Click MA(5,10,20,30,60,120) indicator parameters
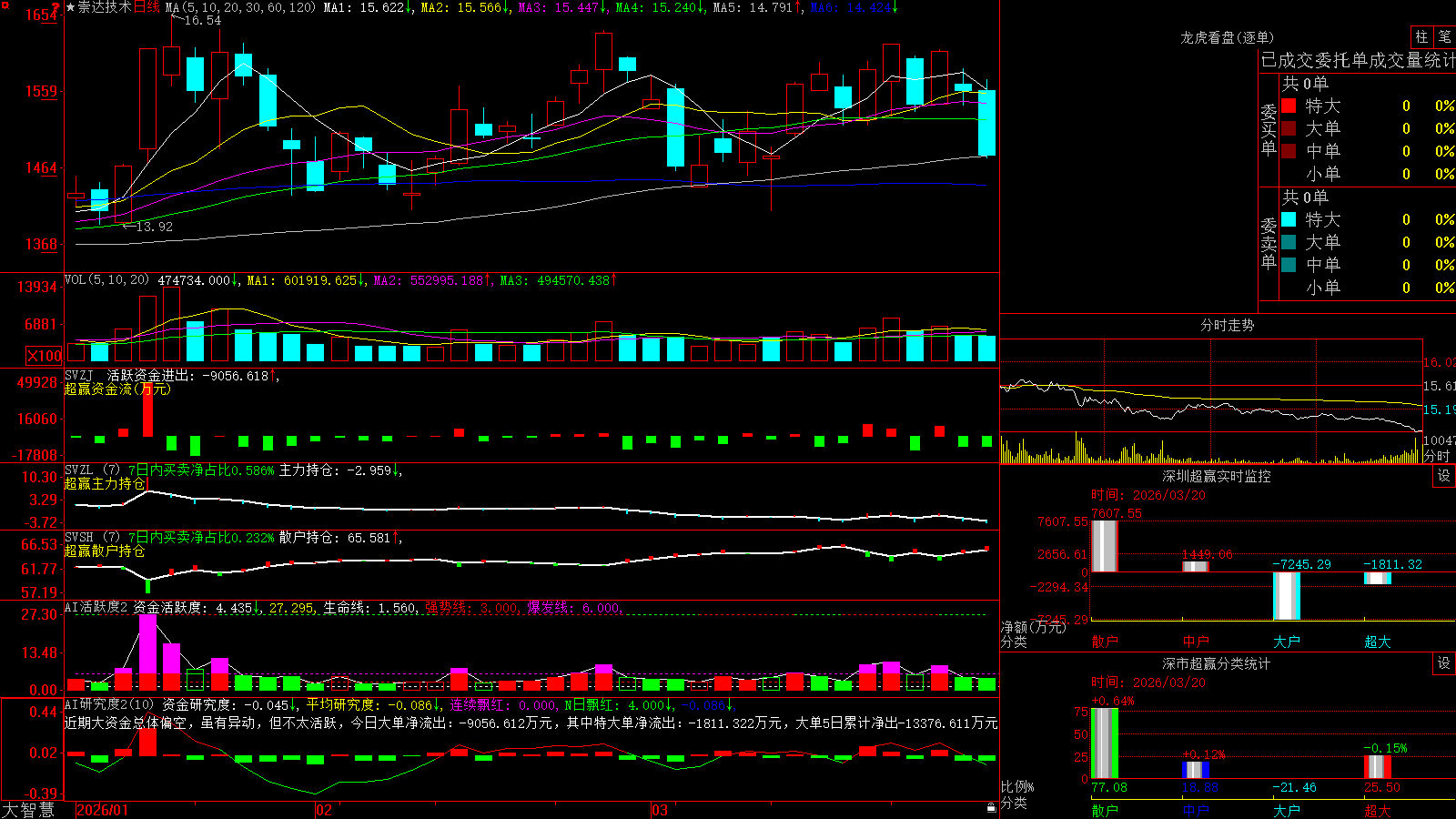The height and width of the screenshot is (819, 1456). [x=240, y=7]
